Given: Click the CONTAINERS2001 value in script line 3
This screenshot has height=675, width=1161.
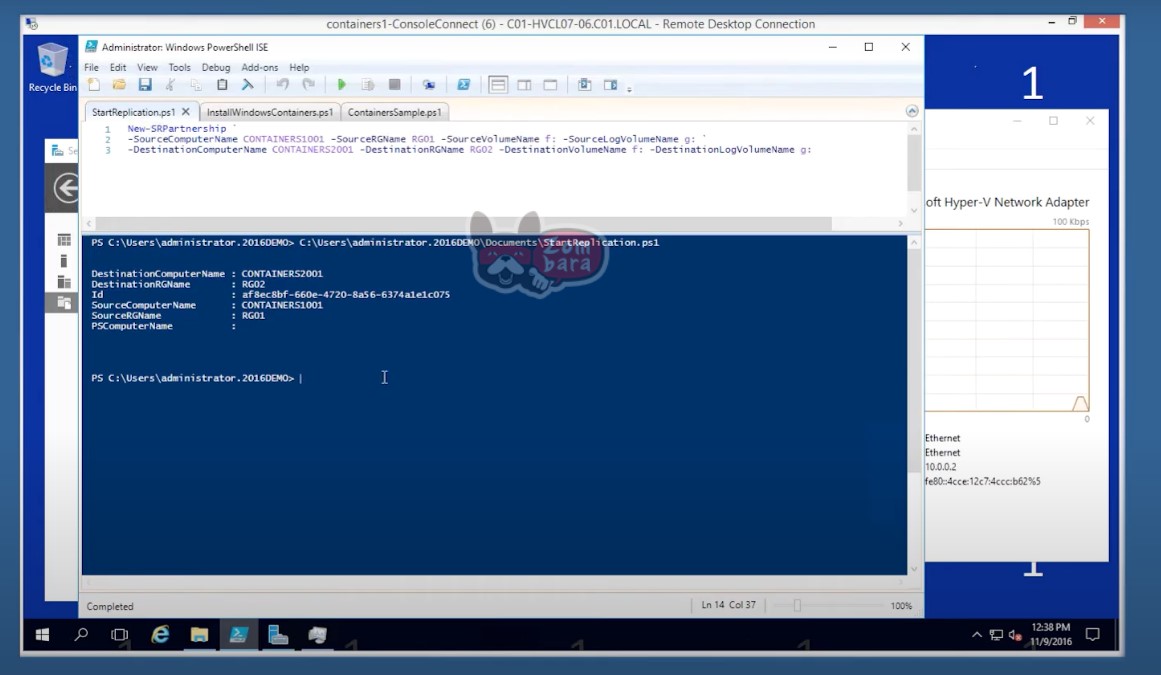Looking at the screenshot, I should [x=312, y=150].
